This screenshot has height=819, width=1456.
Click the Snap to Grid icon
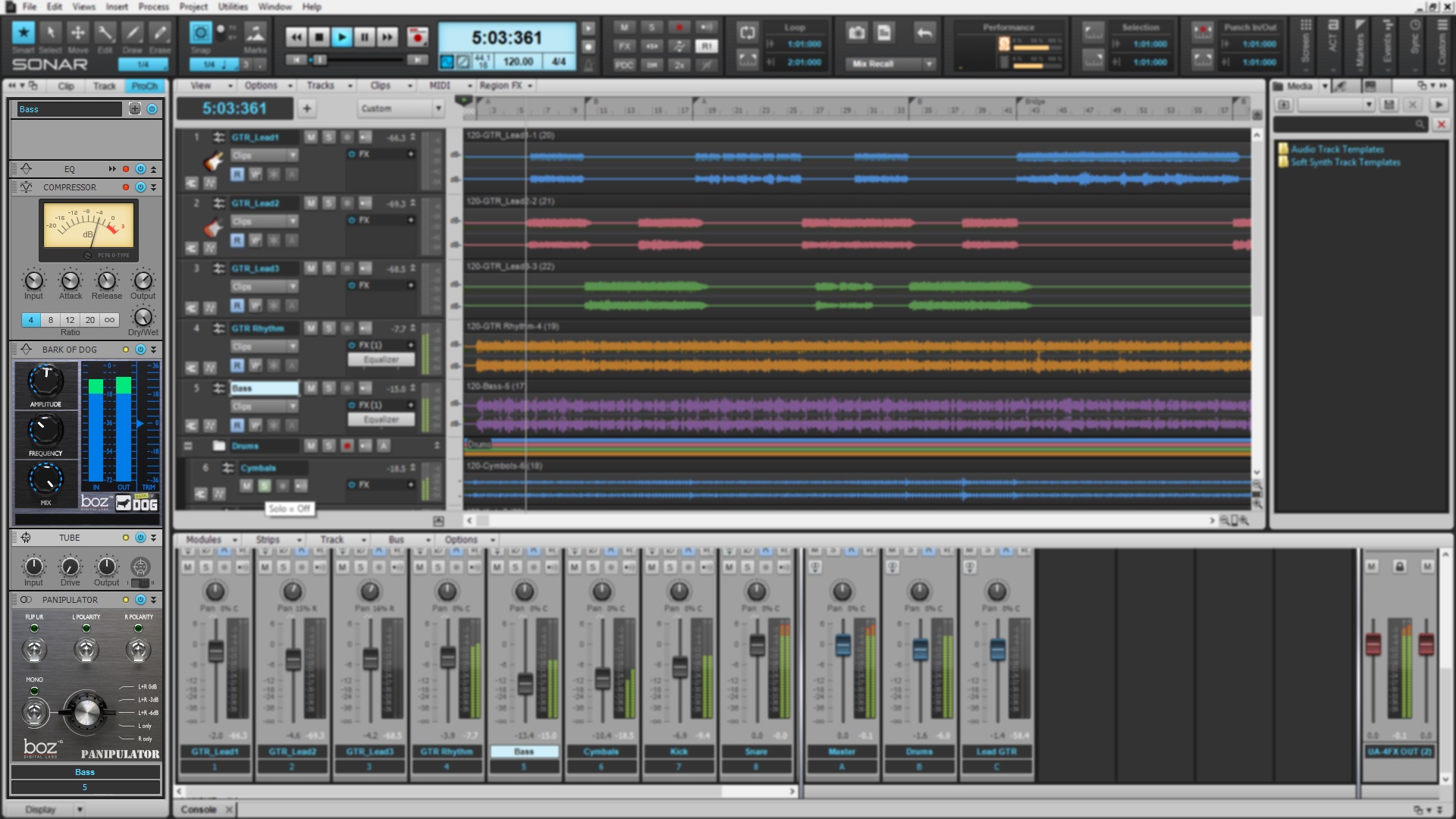[x=200, y=34]
